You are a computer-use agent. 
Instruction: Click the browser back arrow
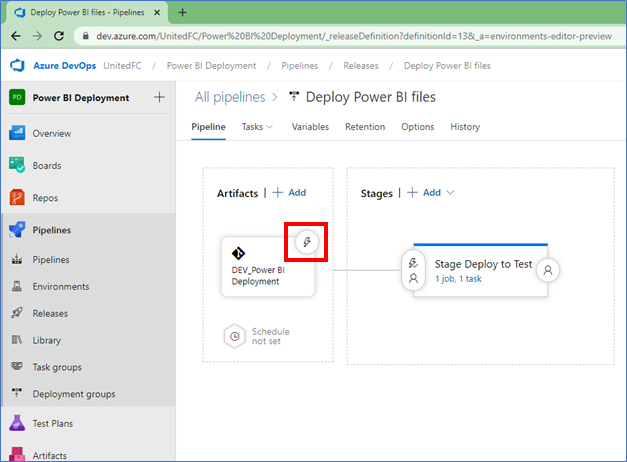(16, 36)
